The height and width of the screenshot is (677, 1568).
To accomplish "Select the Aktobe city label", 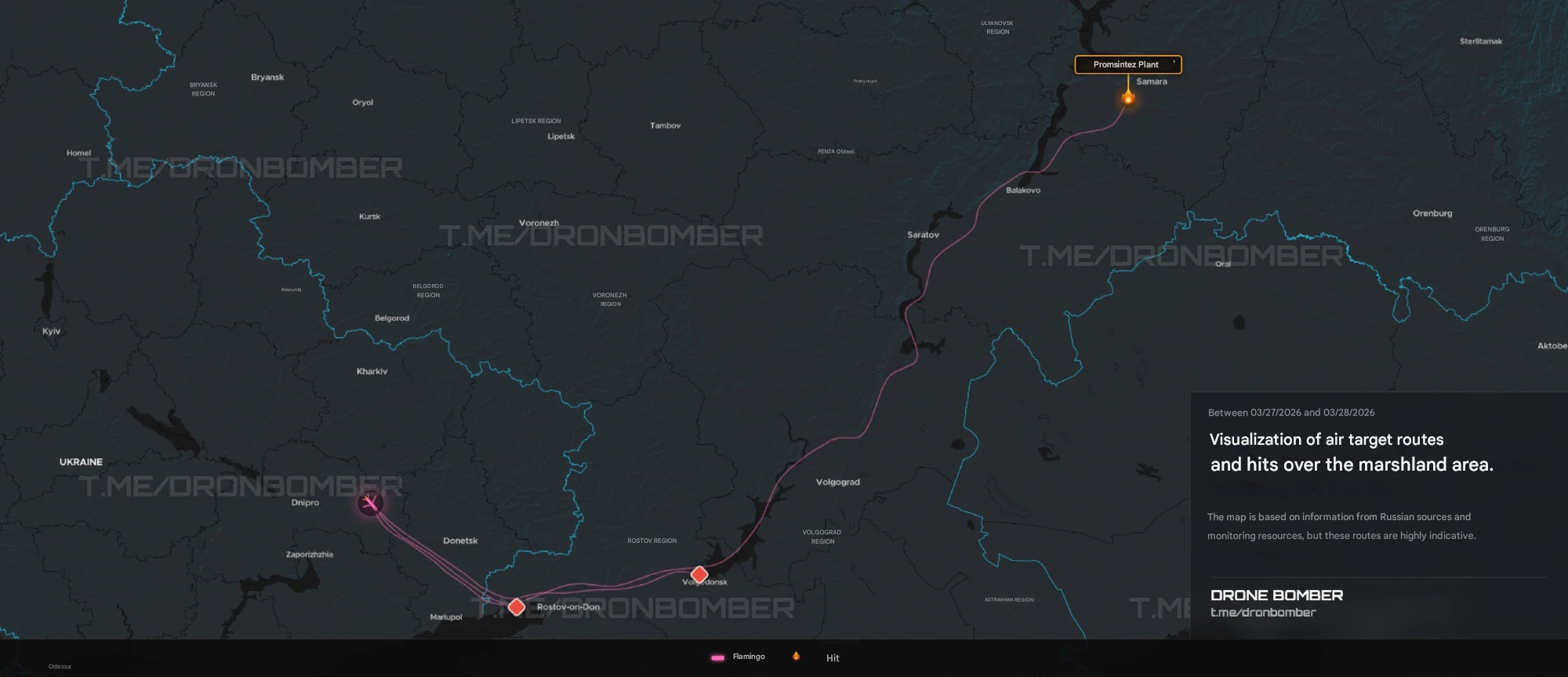I will click(1552, 346).
